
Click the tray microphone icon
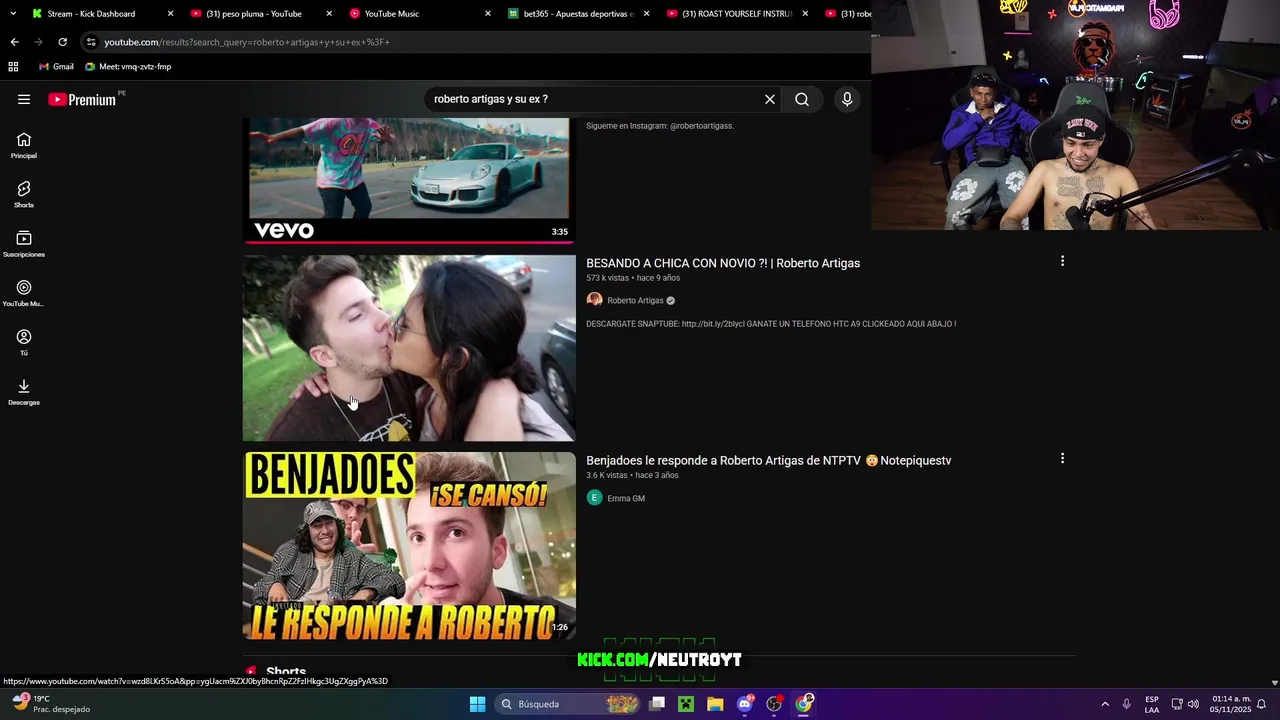tap(1127, 704)
